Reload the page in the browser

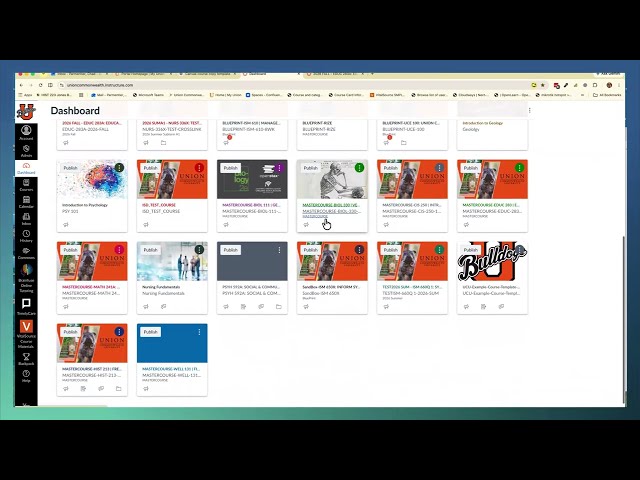pos(40,85)
